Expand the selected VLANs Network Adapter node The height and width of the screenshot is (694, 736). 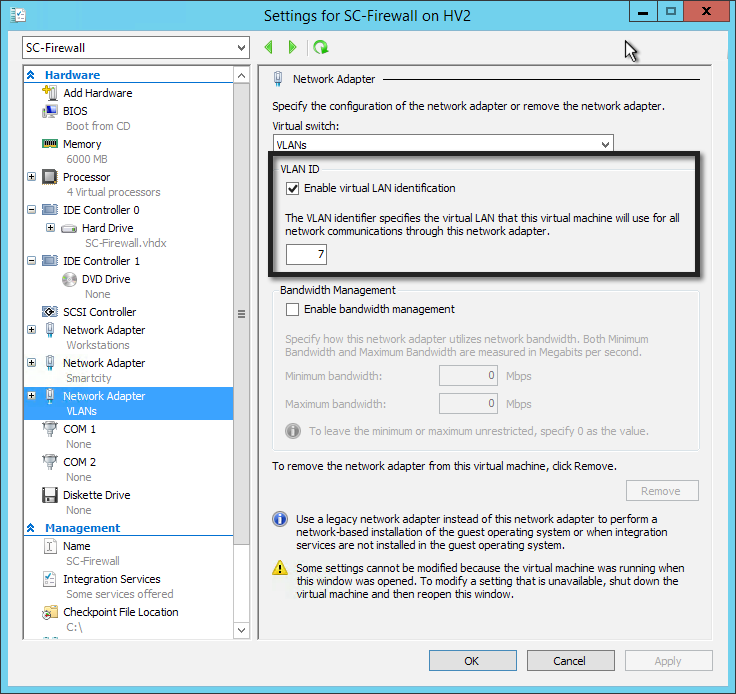31,396
